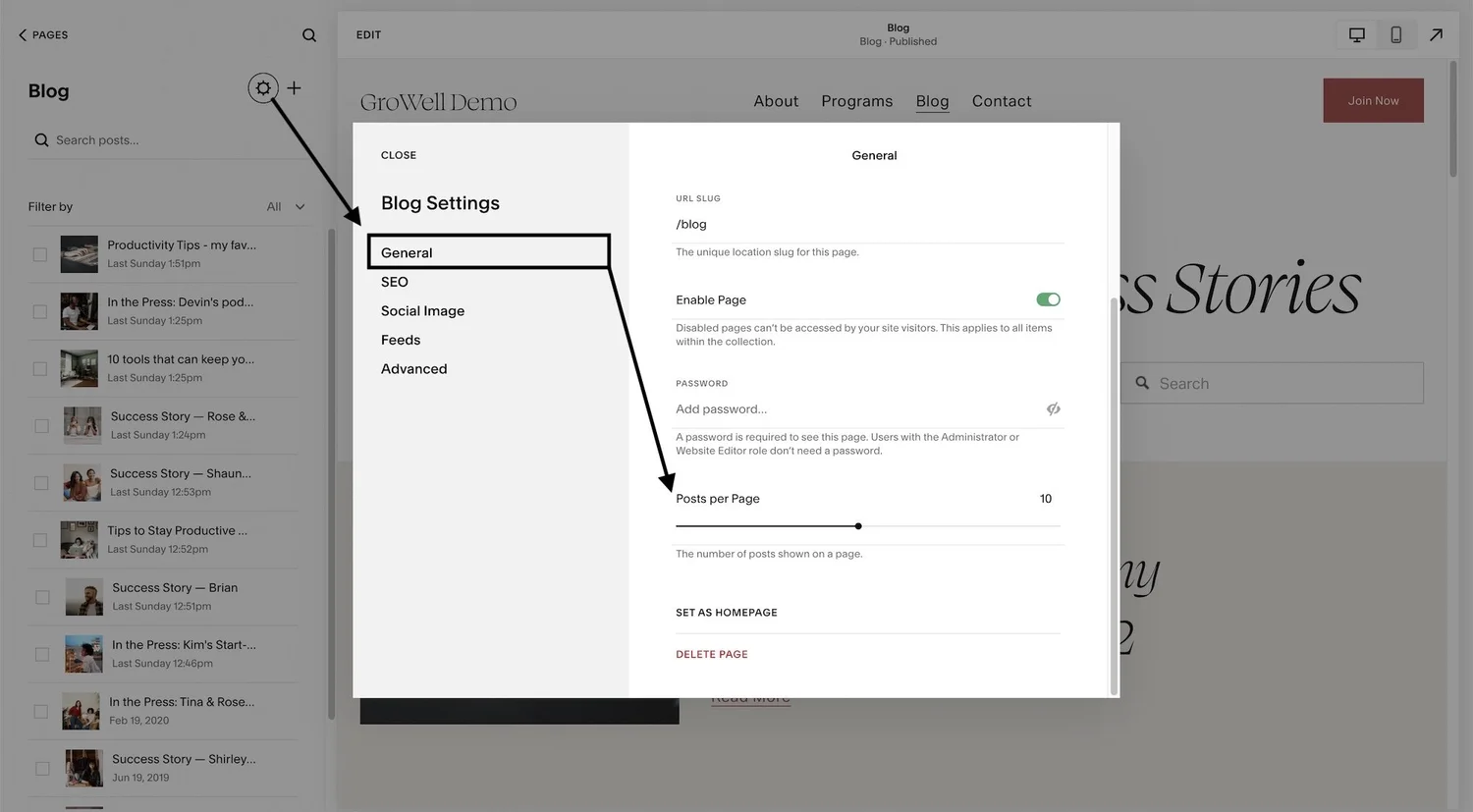The height and width of the screenshot is (812, 1473).
Task: Click the Delete Page link
Action: [x=711, y=654]
